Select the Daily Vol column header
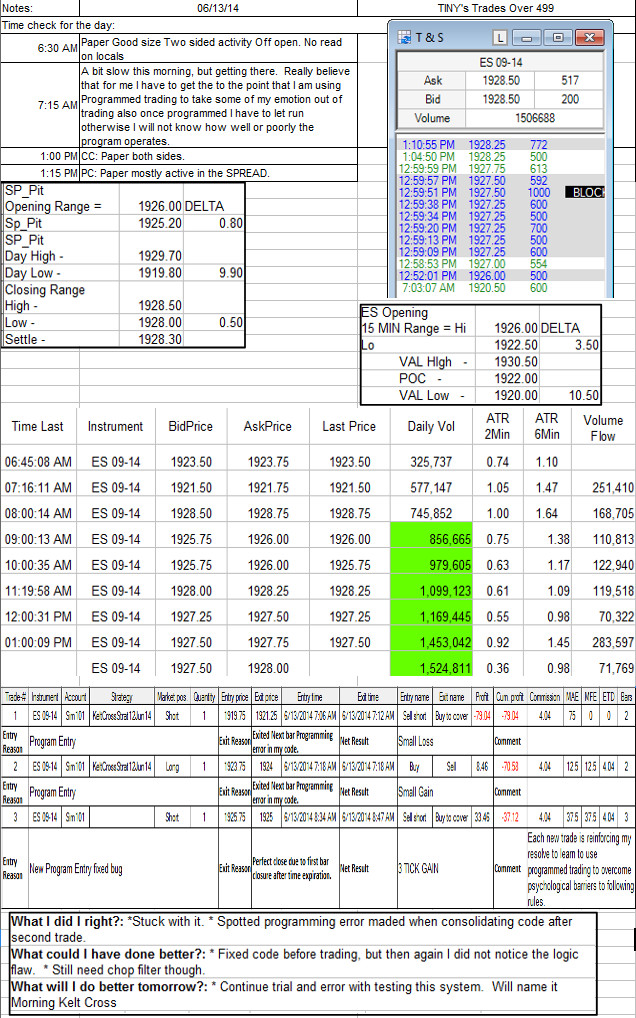Viewport: 636px width, 1018px height. 431,427
